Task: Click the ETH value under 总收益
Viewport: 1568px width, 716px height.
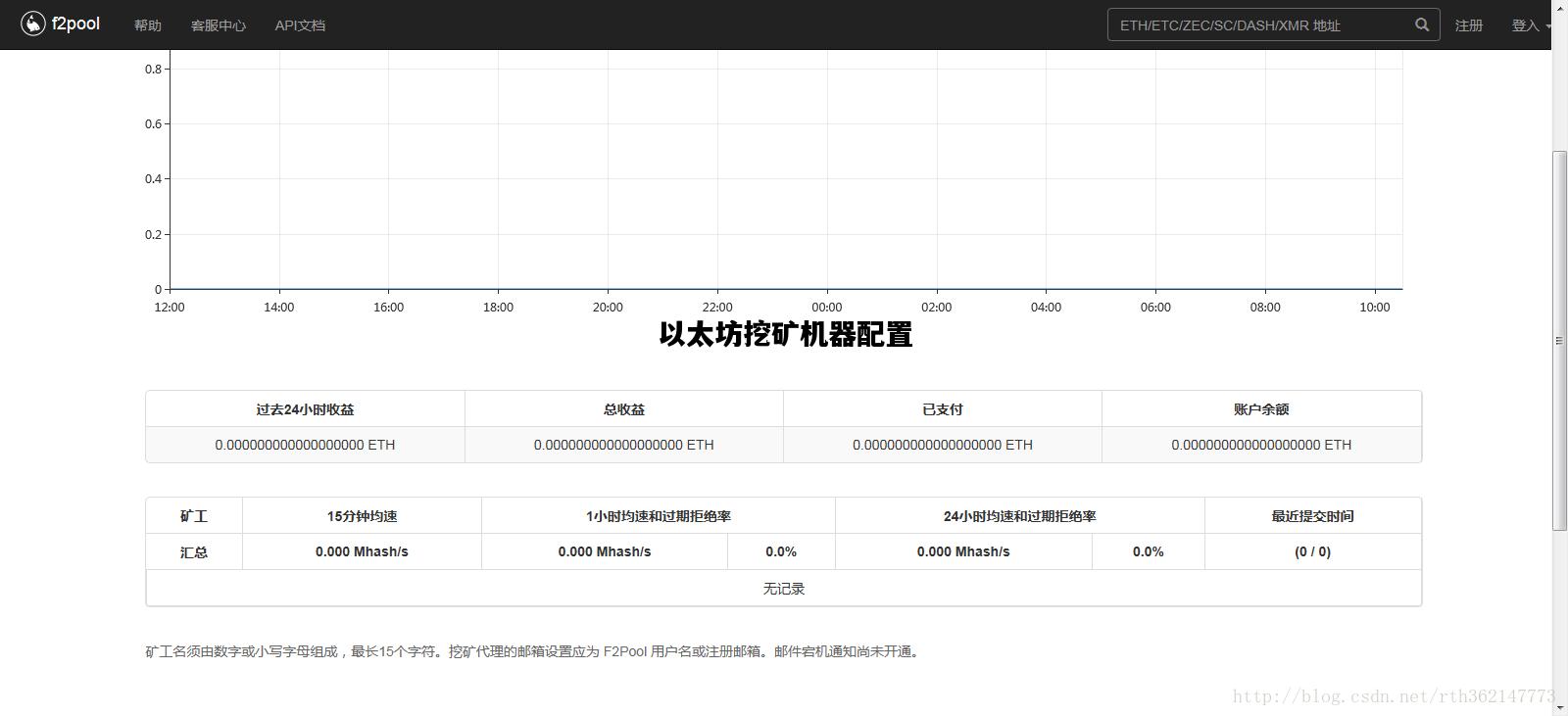Action: [624, 445]
